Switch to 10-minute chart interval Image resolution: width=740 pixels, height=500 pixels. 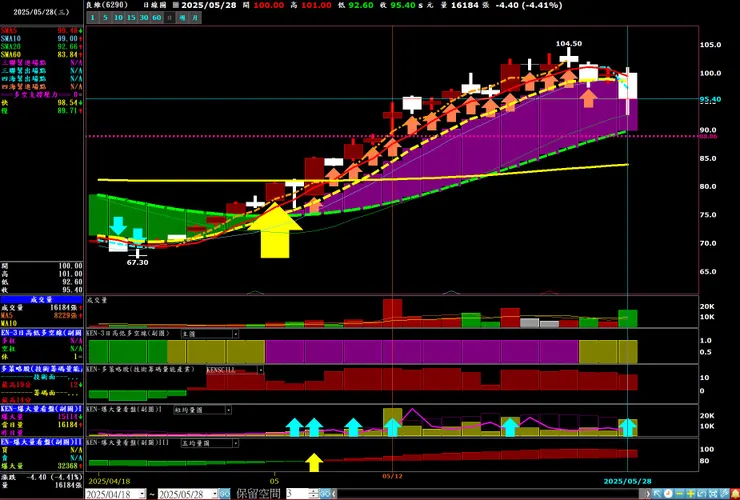click(118, 18)
